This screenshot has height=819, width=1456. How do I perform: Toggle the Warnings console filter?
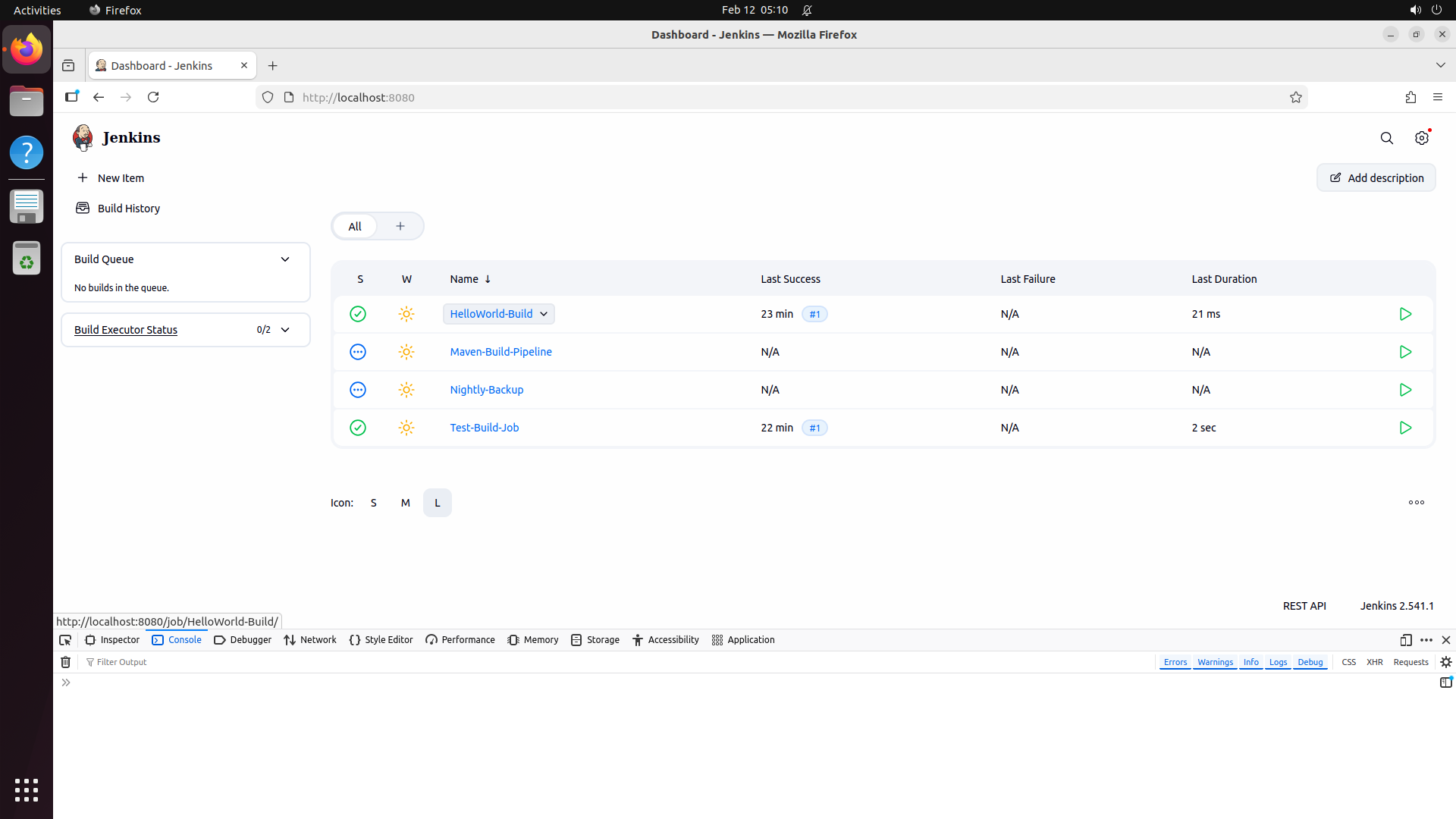pyautogui.click(x=1215, y=662)
